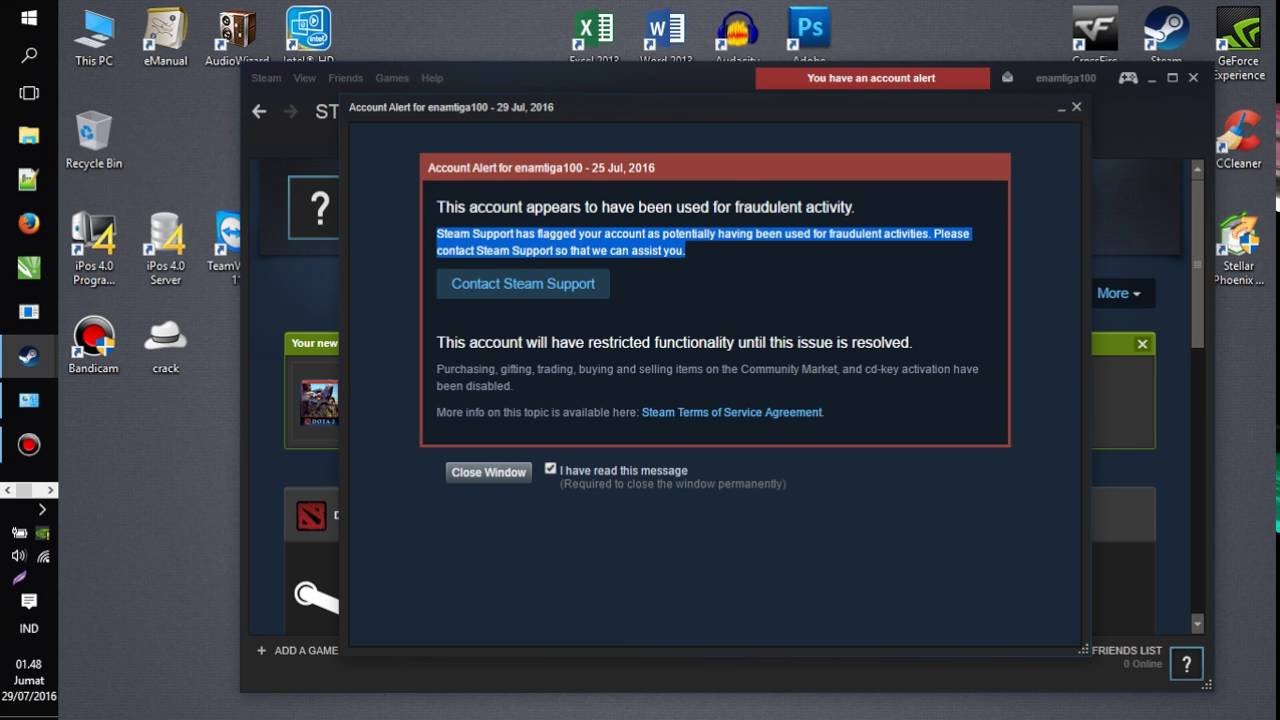Open Action Center notifications icon

29,601
